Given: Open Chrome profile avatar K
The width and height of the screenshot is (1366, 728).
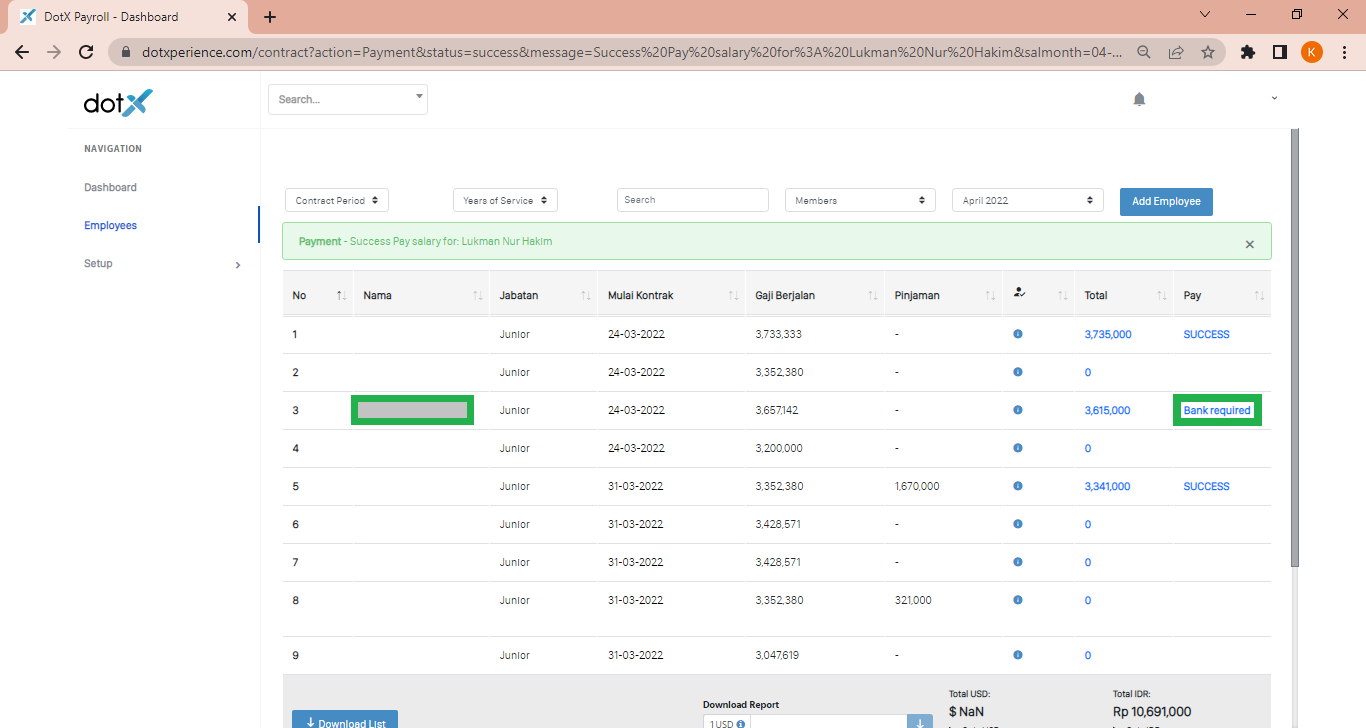Looking at the screenshot, I should [1312, 52].
